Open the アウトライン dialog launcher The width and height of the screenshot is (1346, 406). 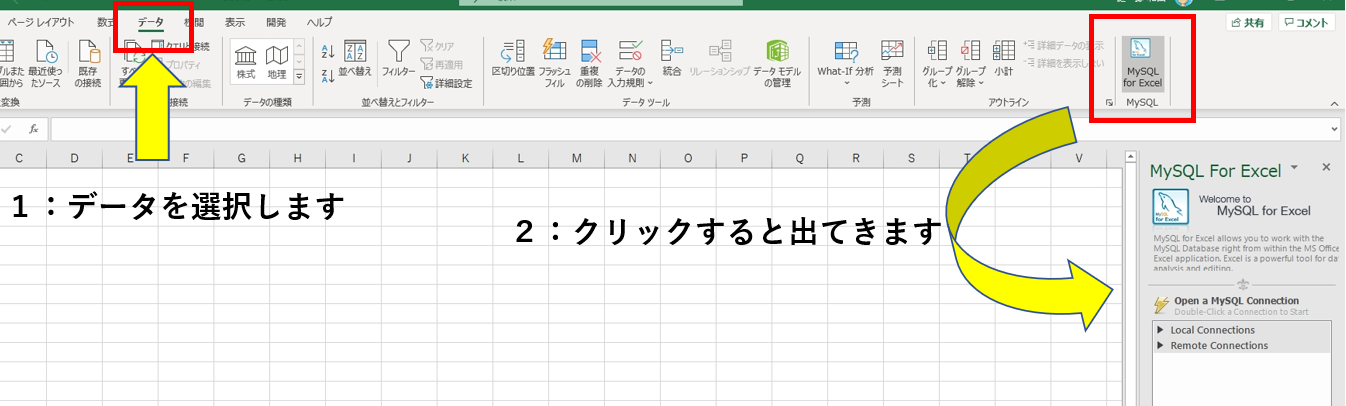[1109, 102]
